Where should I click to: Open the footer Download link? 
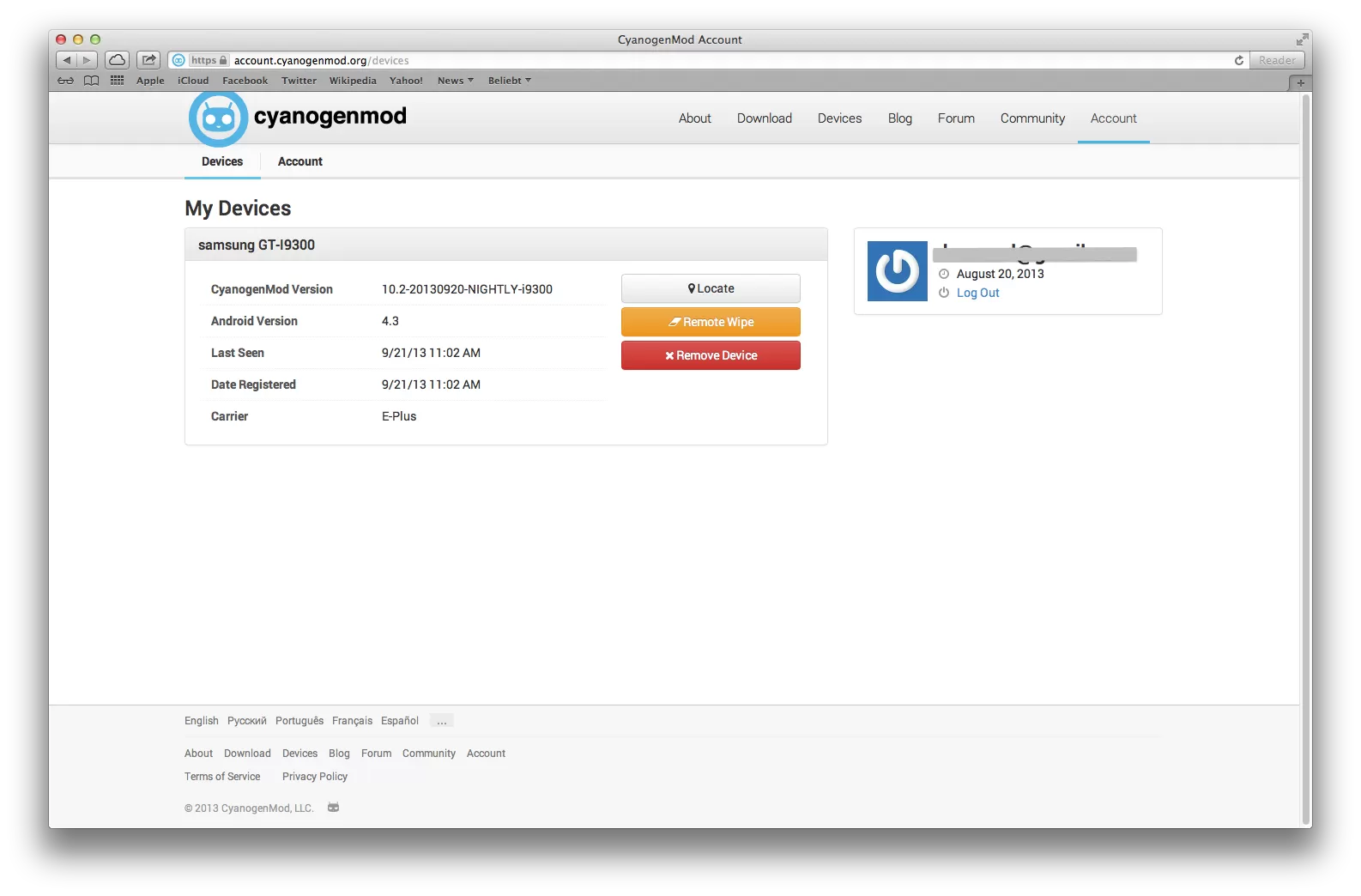(x=247, y=754)
